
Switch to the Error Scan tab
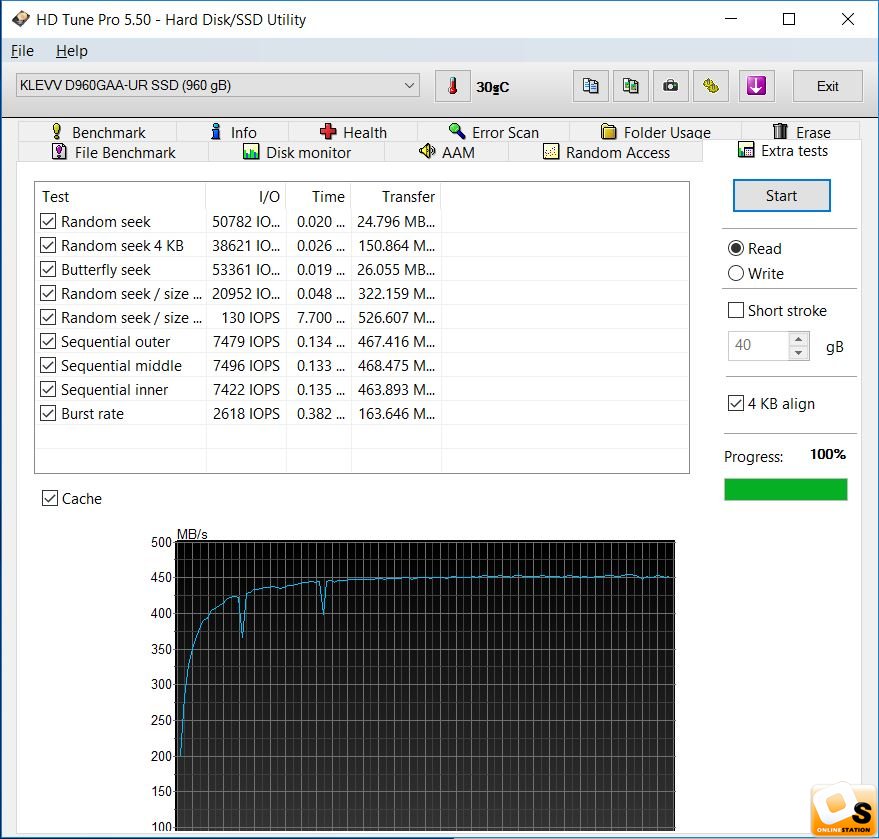(x=493, y=132)
